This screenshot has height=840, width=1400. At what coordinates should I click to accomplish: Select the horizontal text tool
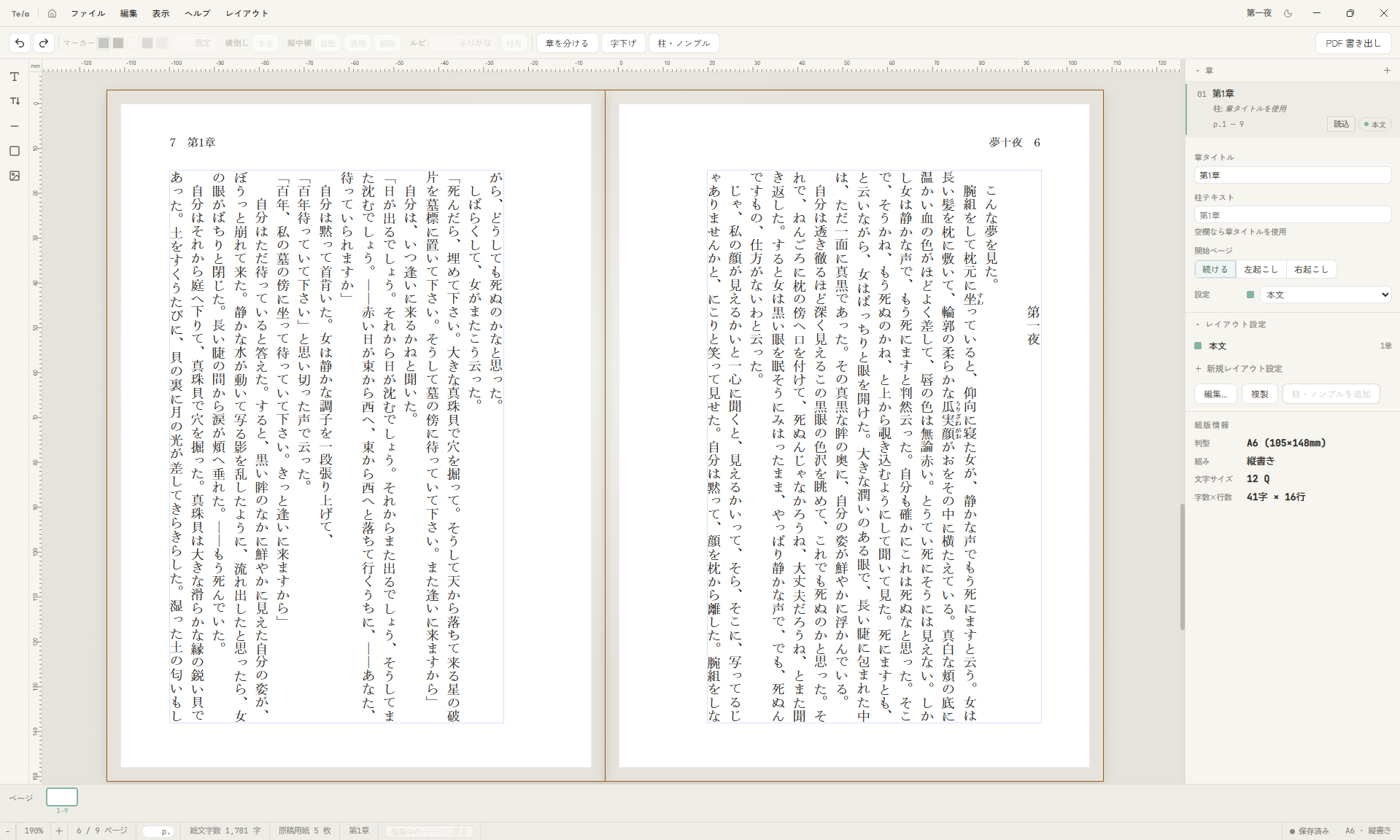point(15,77)
